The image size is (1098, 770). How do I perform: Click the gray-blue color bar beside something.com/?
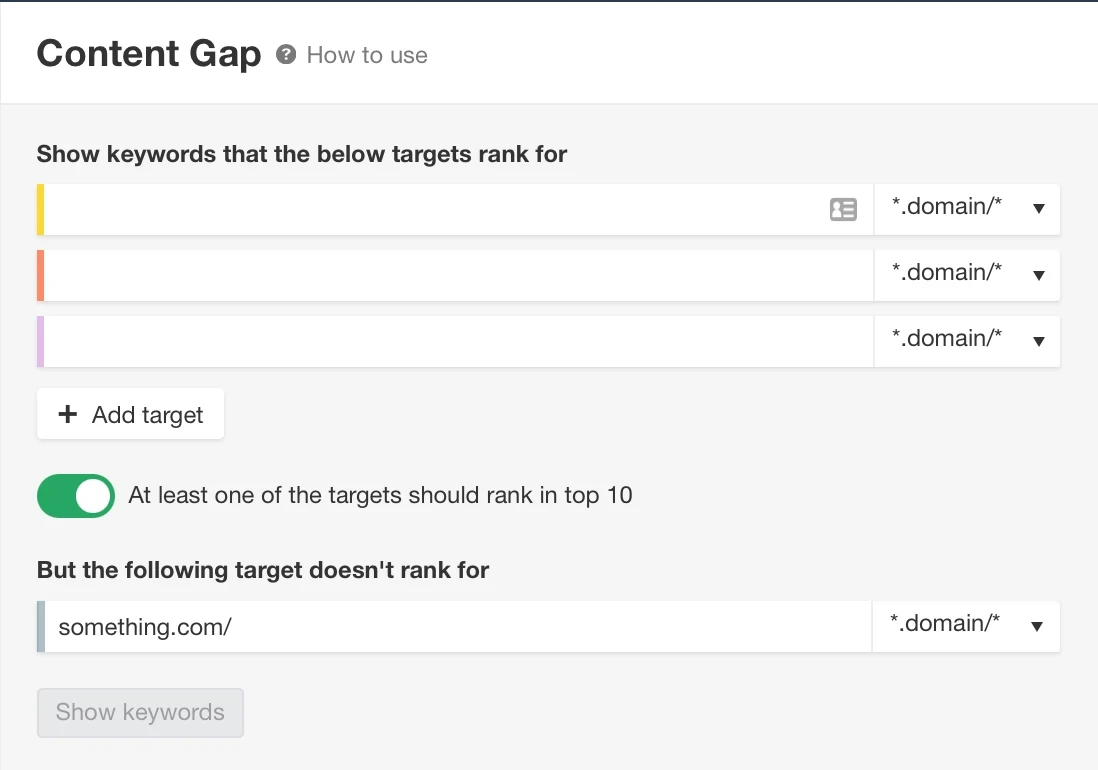coord(41,626)
